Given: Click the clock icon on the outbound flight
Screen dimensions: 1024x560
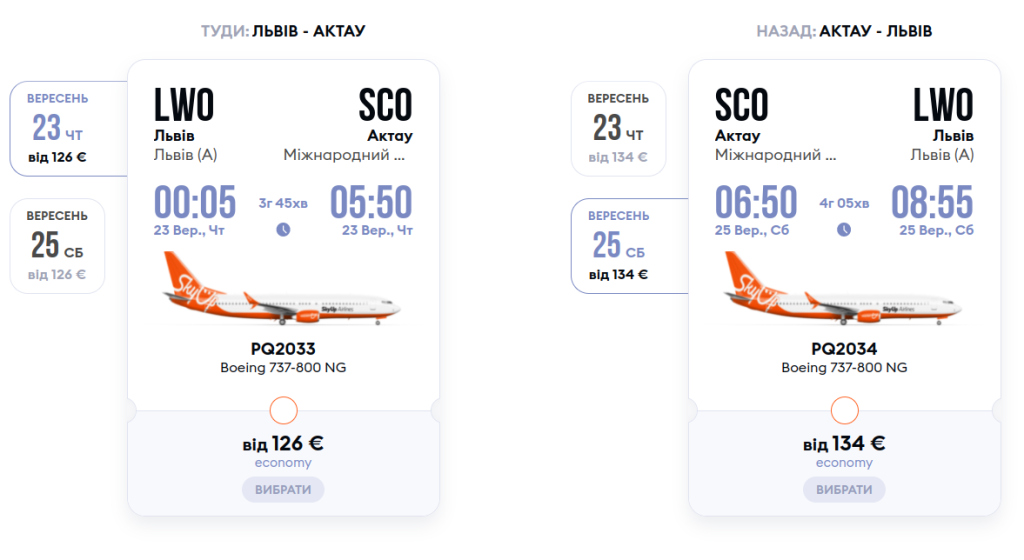Looking at the screenshot, I should (x=283, y=229).
